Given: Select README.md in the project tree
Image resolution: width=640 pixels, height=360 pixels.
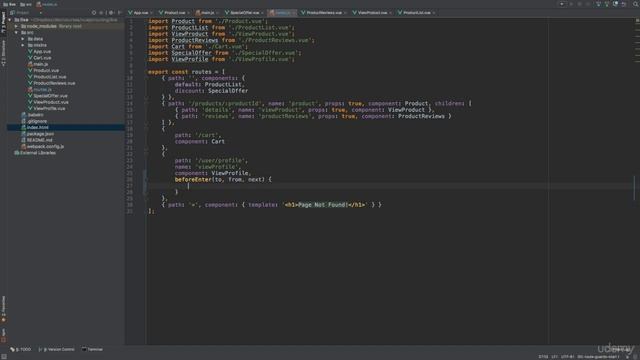Looking at the screenshot, I should [37, 140].
